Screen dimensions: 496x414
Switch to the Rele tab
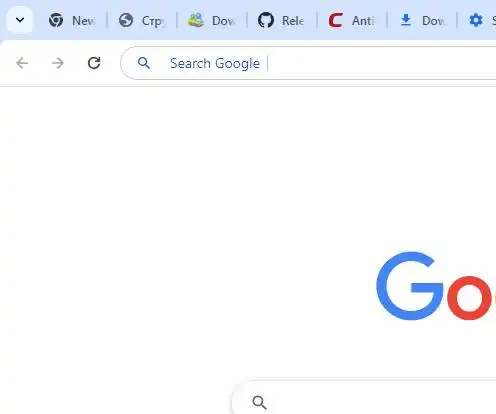282,21
